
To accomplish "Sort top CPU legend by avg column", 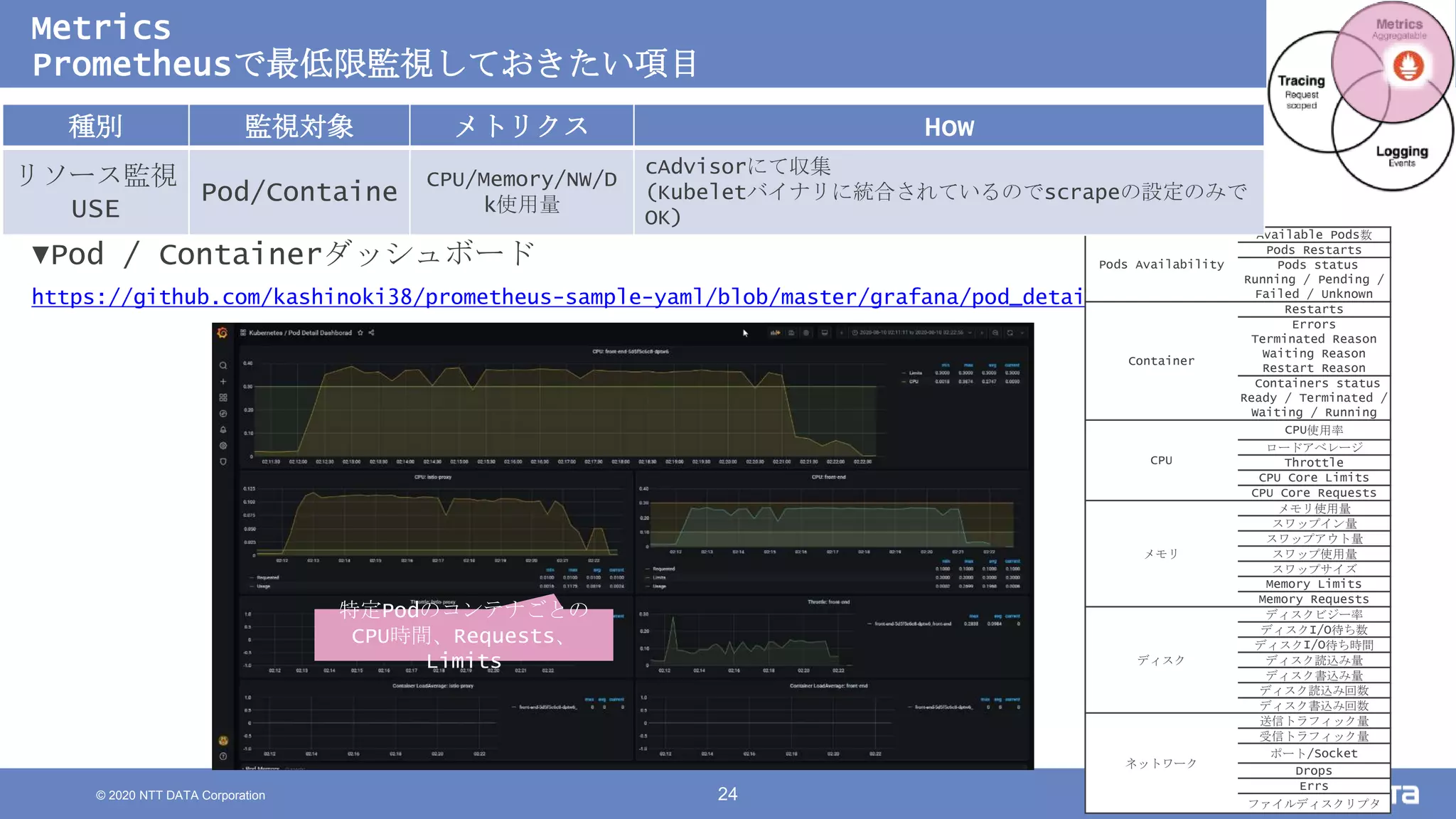I will point(992,365).
